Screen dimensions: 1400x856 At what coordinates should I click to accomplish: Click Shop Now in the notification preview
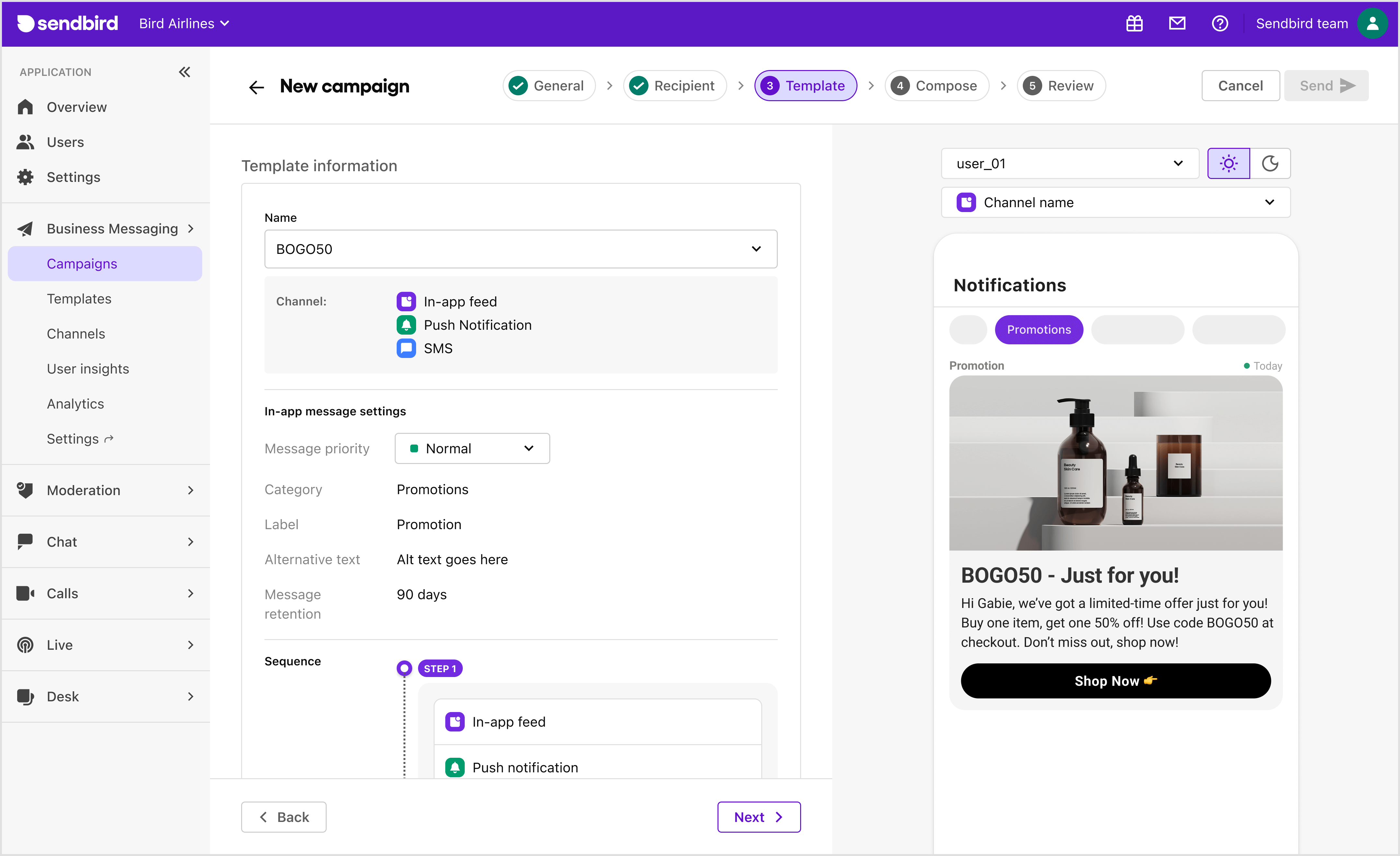click(1115, 681)
